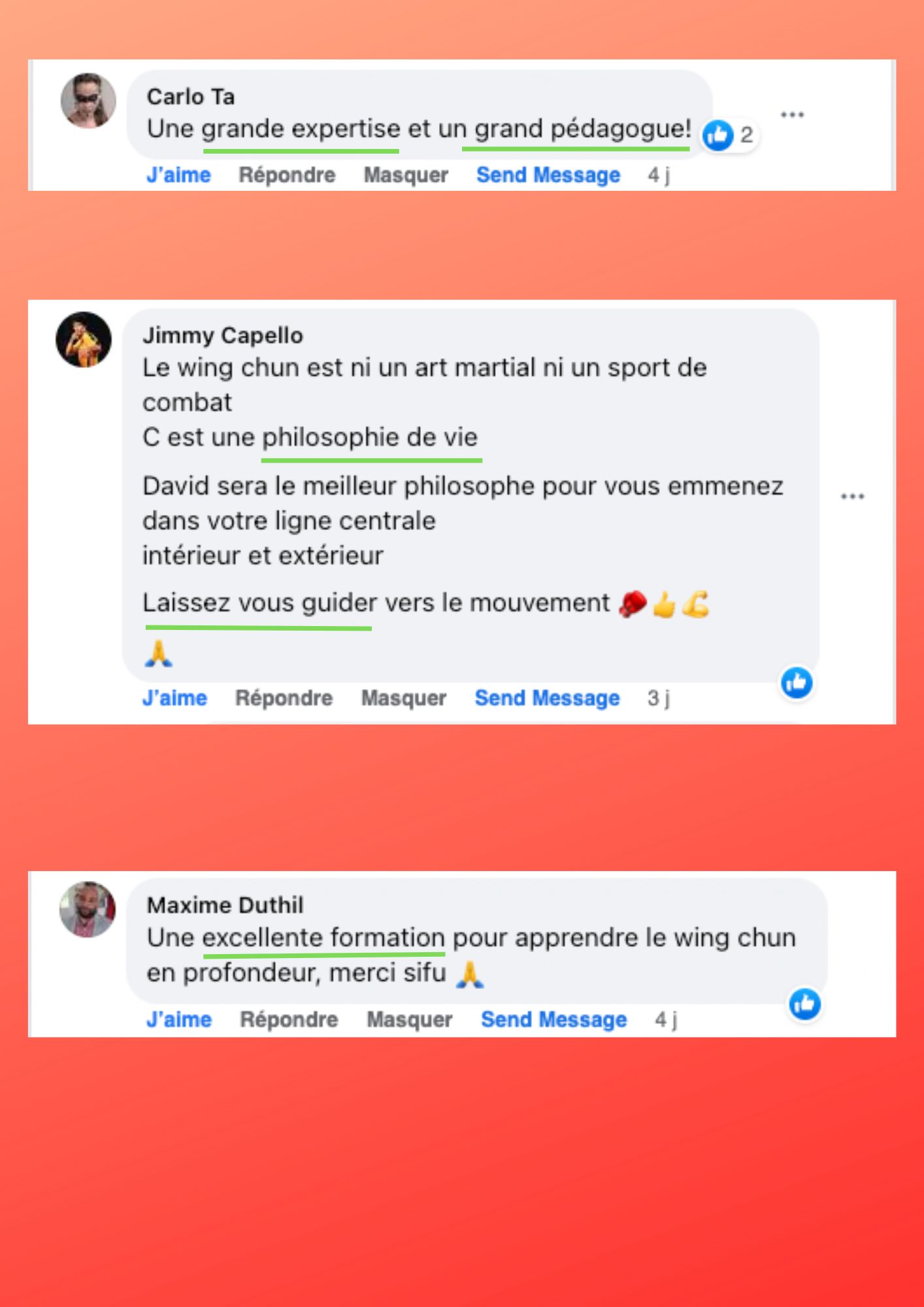Open the three-dot menu on Carlo Ta's comment
This screenshot has width=924, height=1307.
point(792,115)
